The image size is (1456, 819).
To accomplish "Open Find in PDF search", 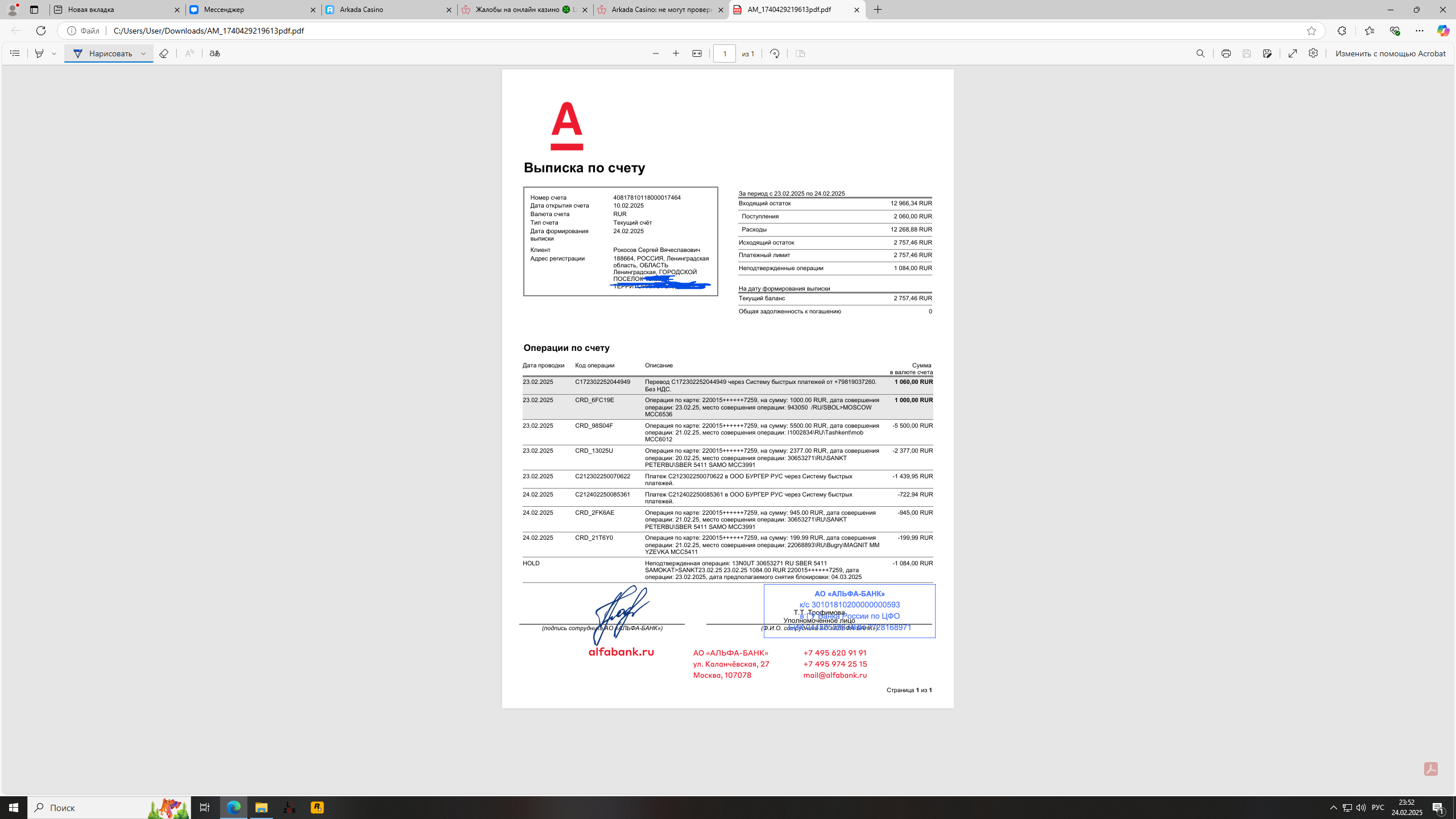I will pyautogui.click(x=1201, y=53).
